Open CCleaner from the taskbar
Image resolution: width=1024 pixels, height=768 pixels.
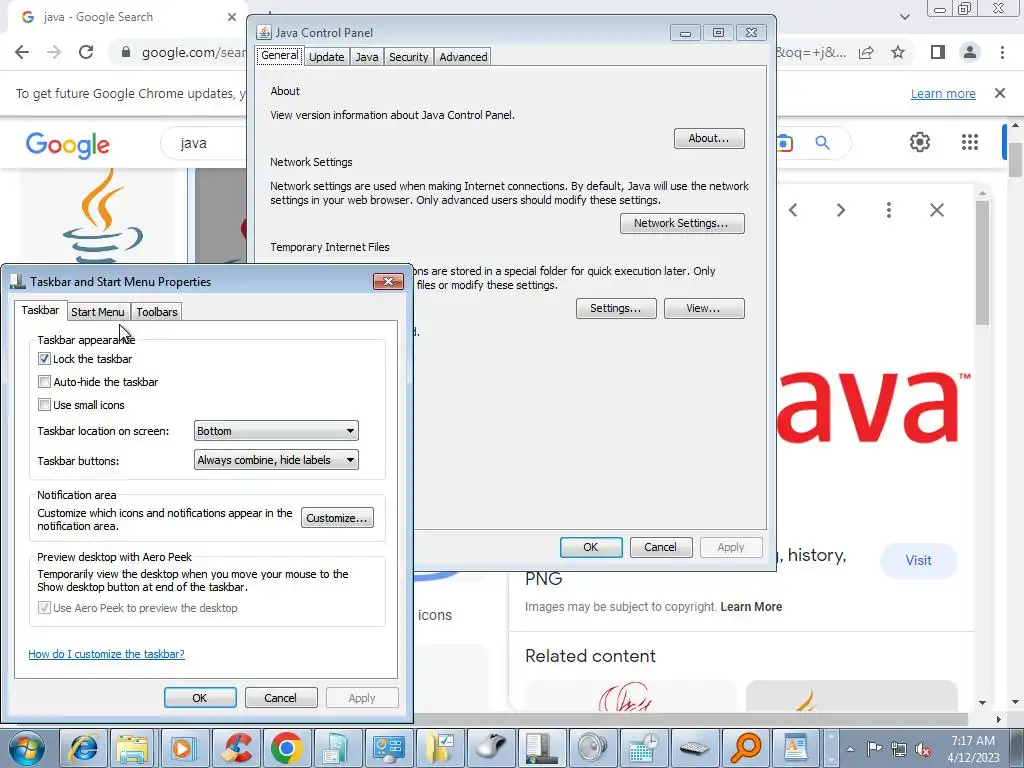235,748
